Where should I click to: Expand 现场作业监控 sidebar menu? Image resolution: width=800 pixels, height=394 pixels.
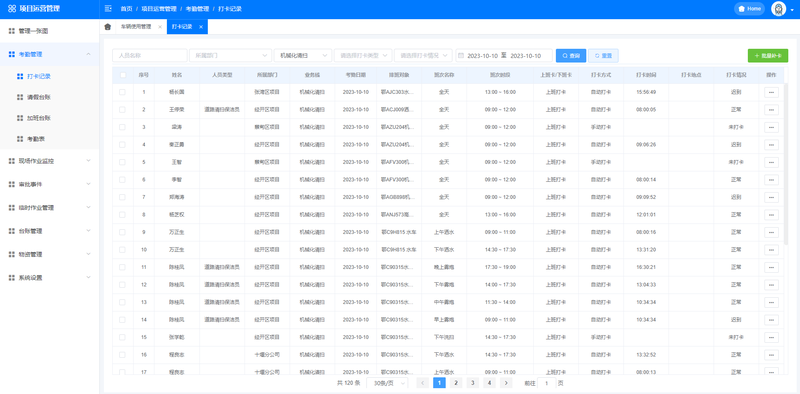tap(49, 161)
